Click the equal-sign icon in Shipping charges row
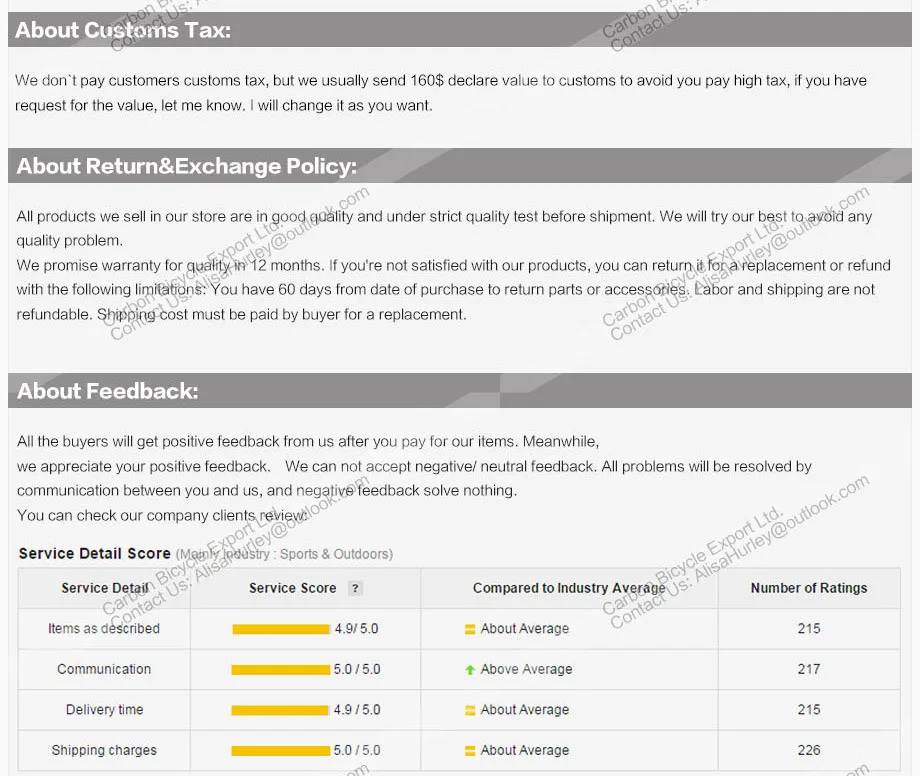 [x=470, y=751]
